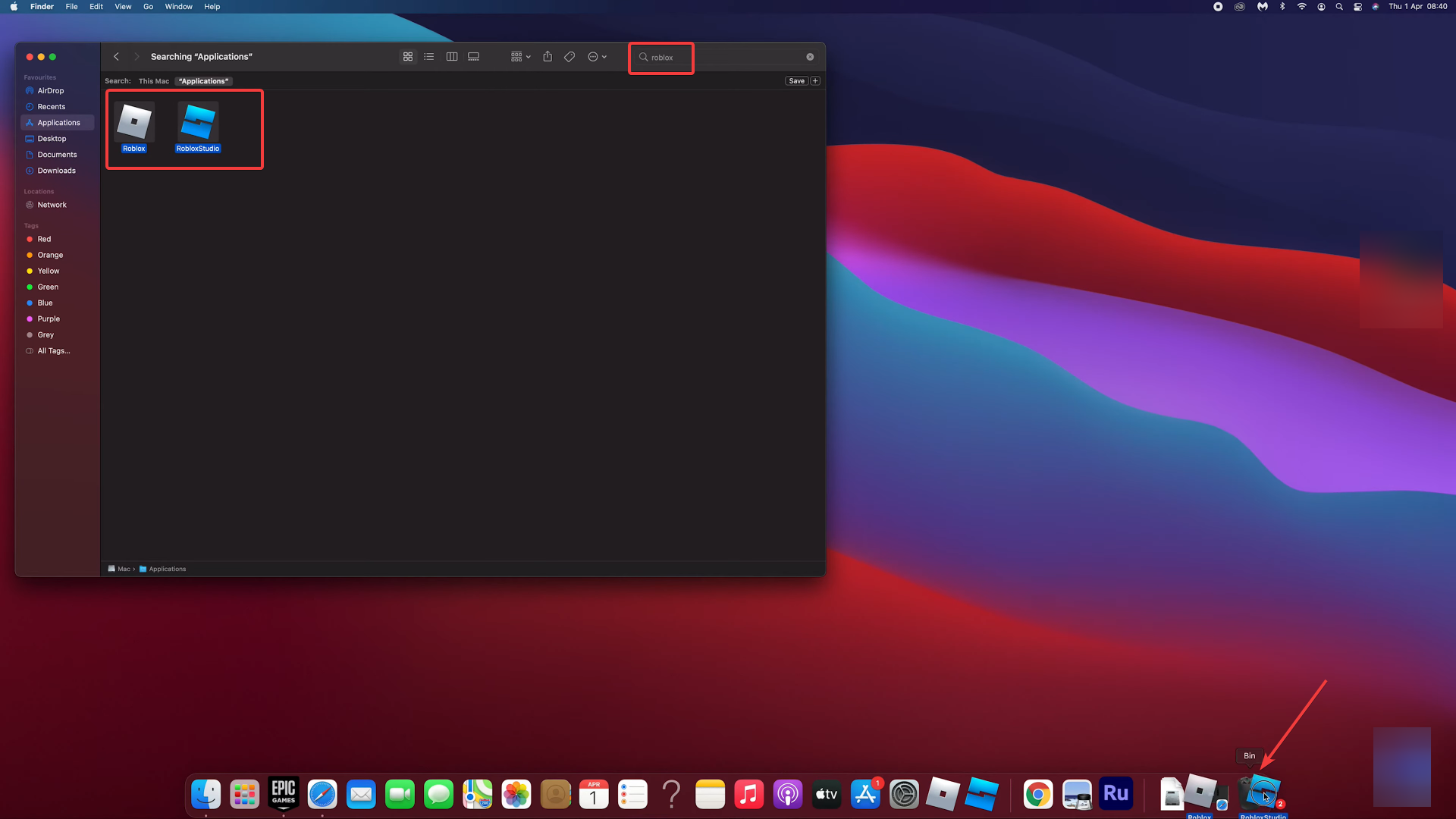
Task: Add search criteria with plus button
Action: point(815,81)
